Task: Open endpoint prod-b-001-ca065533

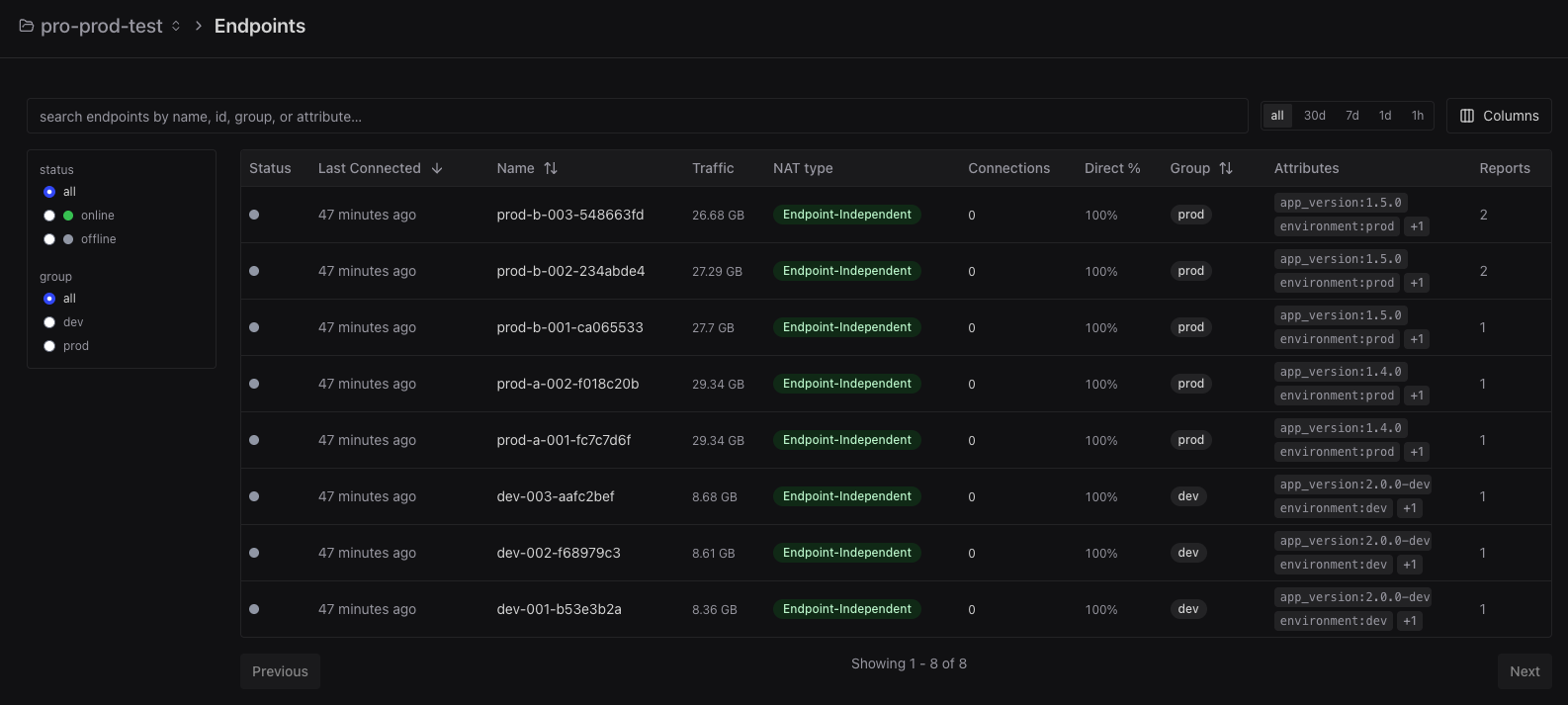Action: tap(569, 327)
